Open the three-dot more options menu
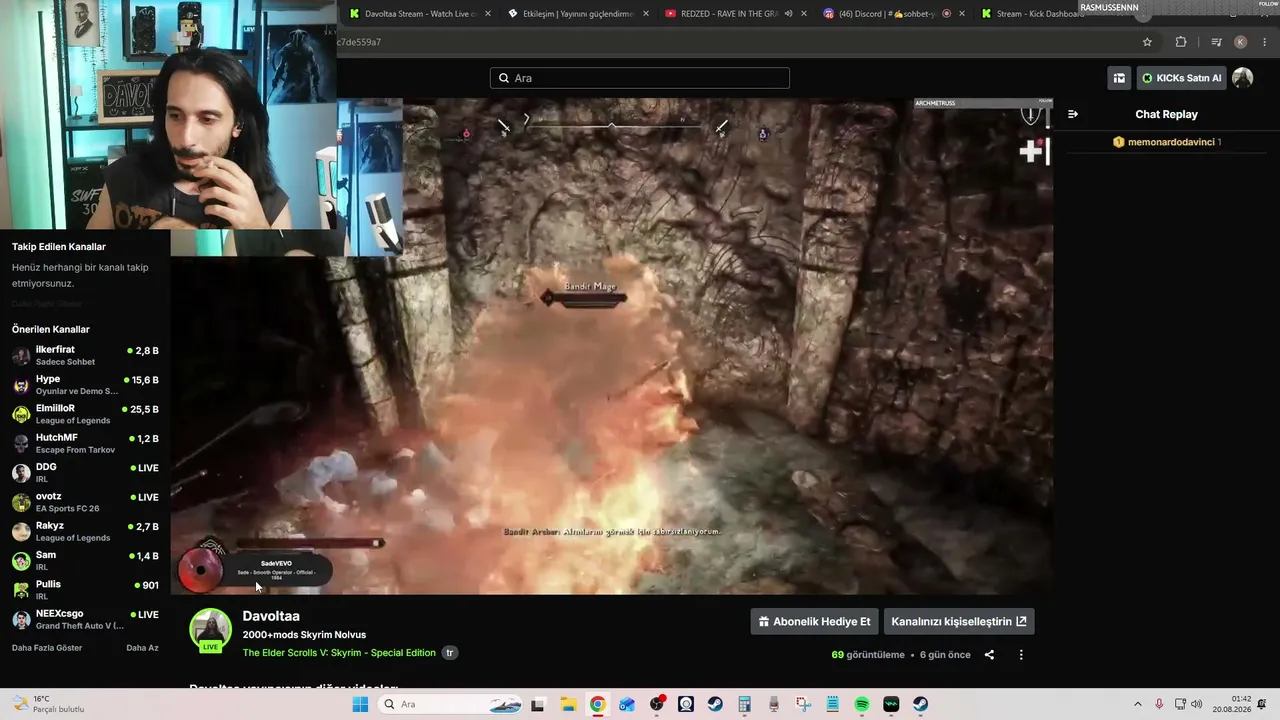This screenshot has width=1280, height=720. (x=1021, y=655)
